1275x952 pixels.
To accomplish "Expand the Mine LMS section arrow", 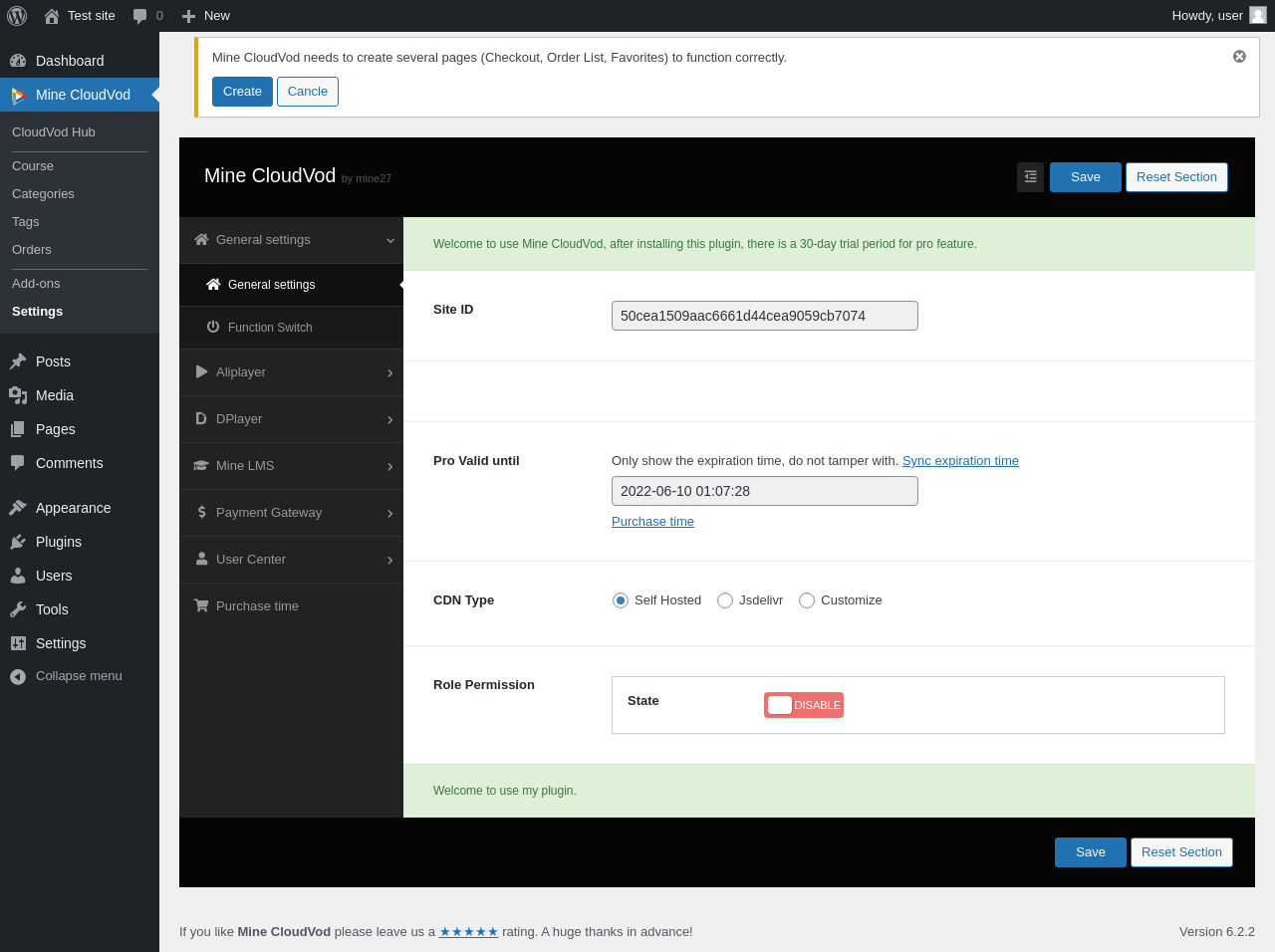I will [x=390, y=466].
